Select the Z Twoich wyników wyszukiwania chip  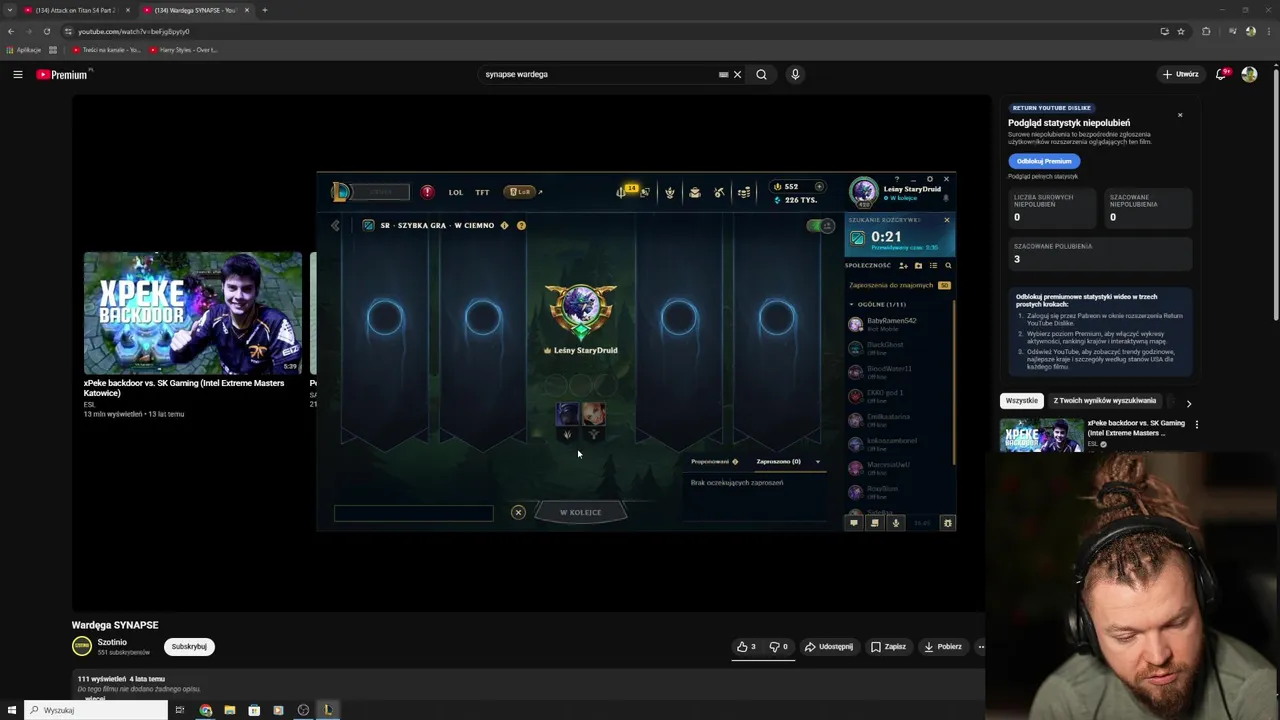[1104, 401]
